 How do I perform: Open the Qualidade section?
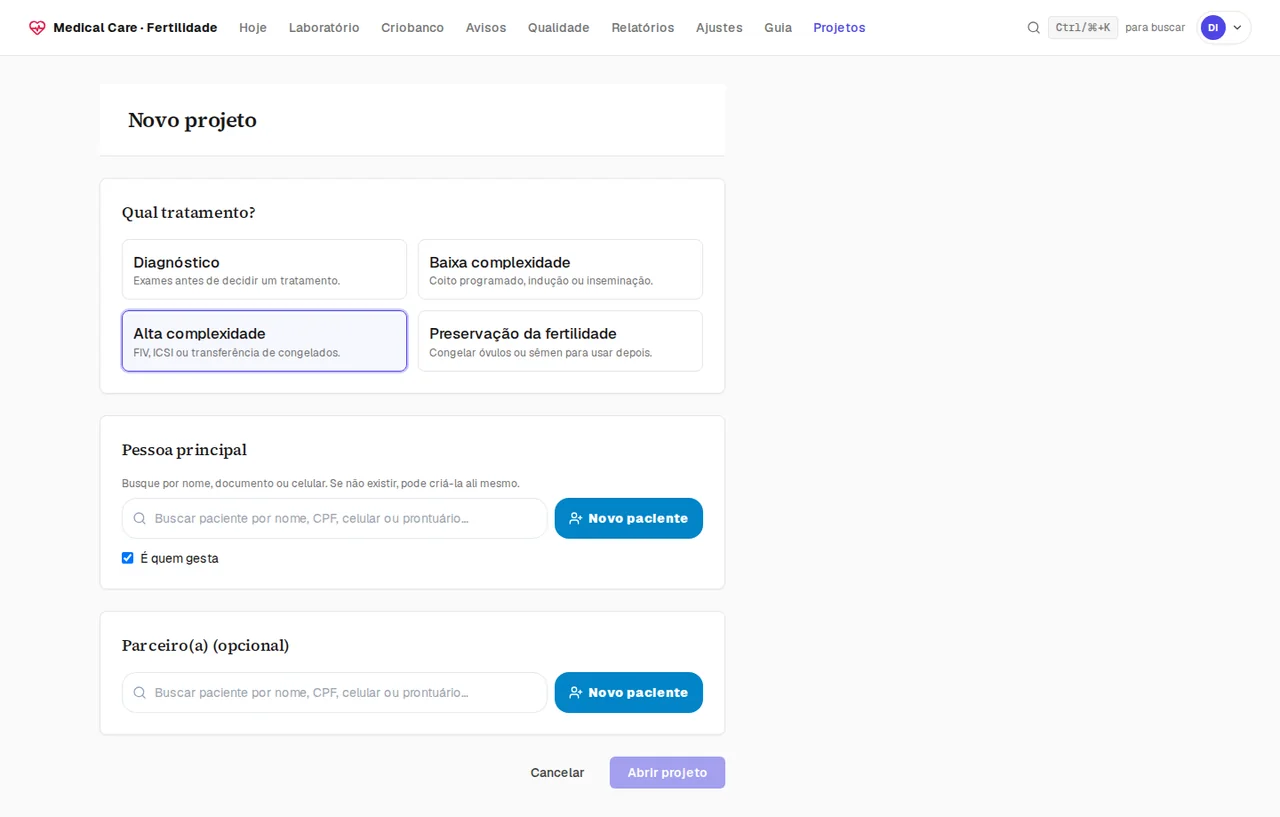[559, 28]
